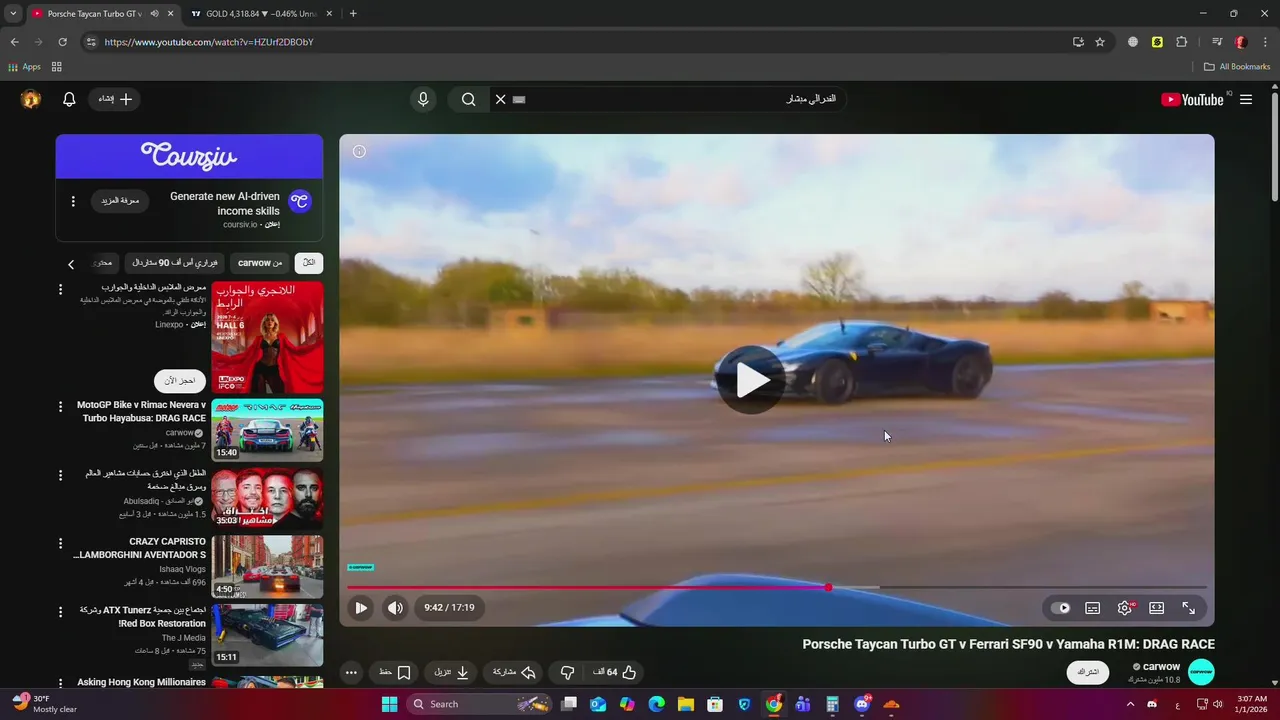
Task: Turn on subtitles/closed captions
Action: coord(1093,608)
